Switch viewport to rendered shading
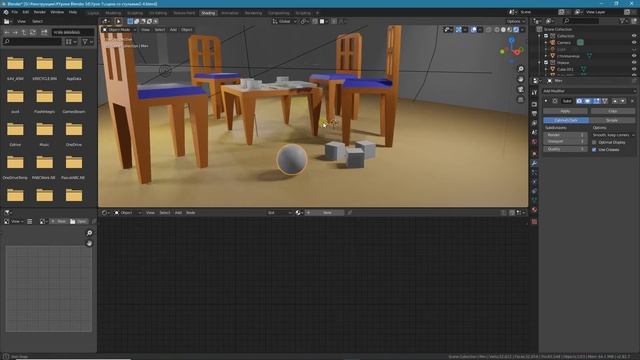Screen dimensions: 640x360 516,30
